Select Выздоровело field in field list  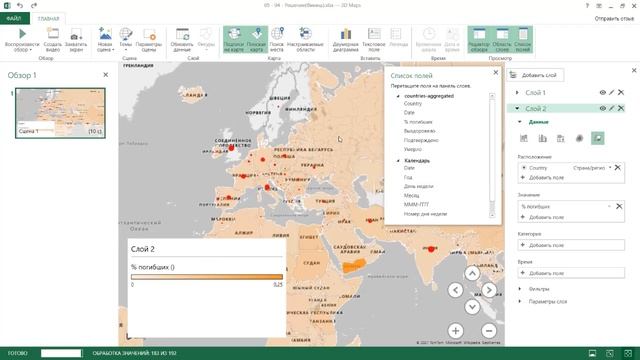tap(420, 131)
